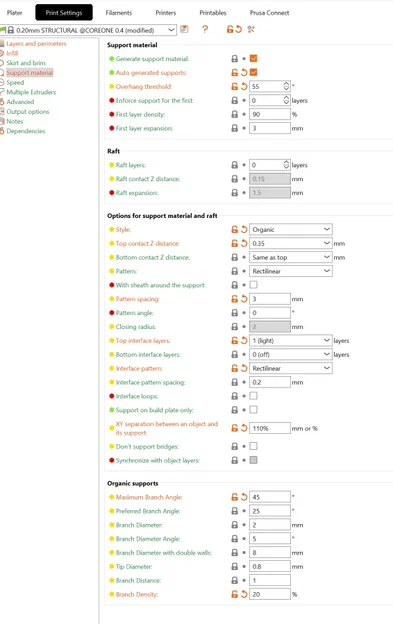Viewport: 393px width, 624px height.
Task: Reset Auto generated supports with arrow icon
Action: tap(244, 72)
